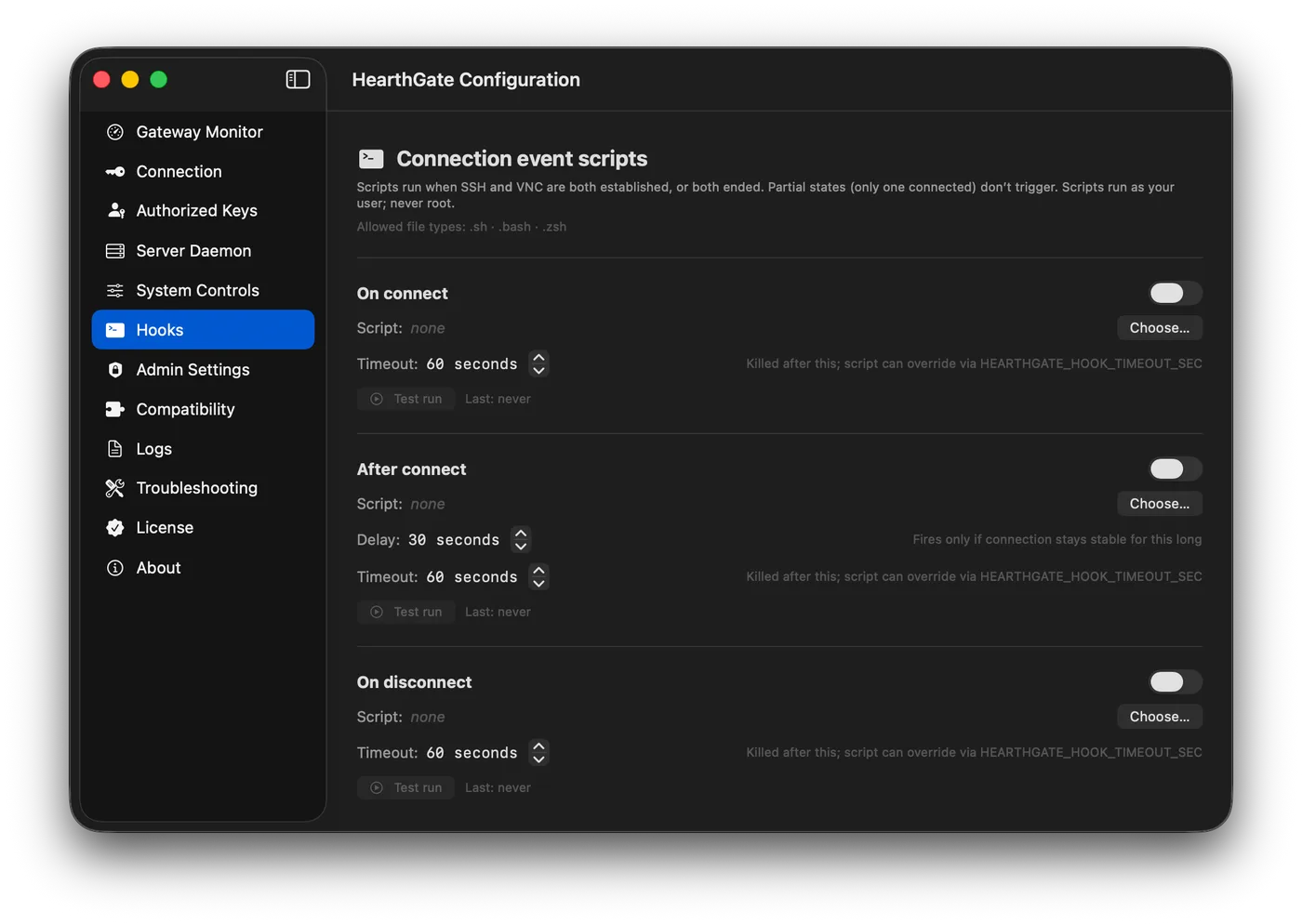Click 'Last: never' under On disconnect
The width and height of the screenshot is (1302, 924).
click(x=498, y=787)
